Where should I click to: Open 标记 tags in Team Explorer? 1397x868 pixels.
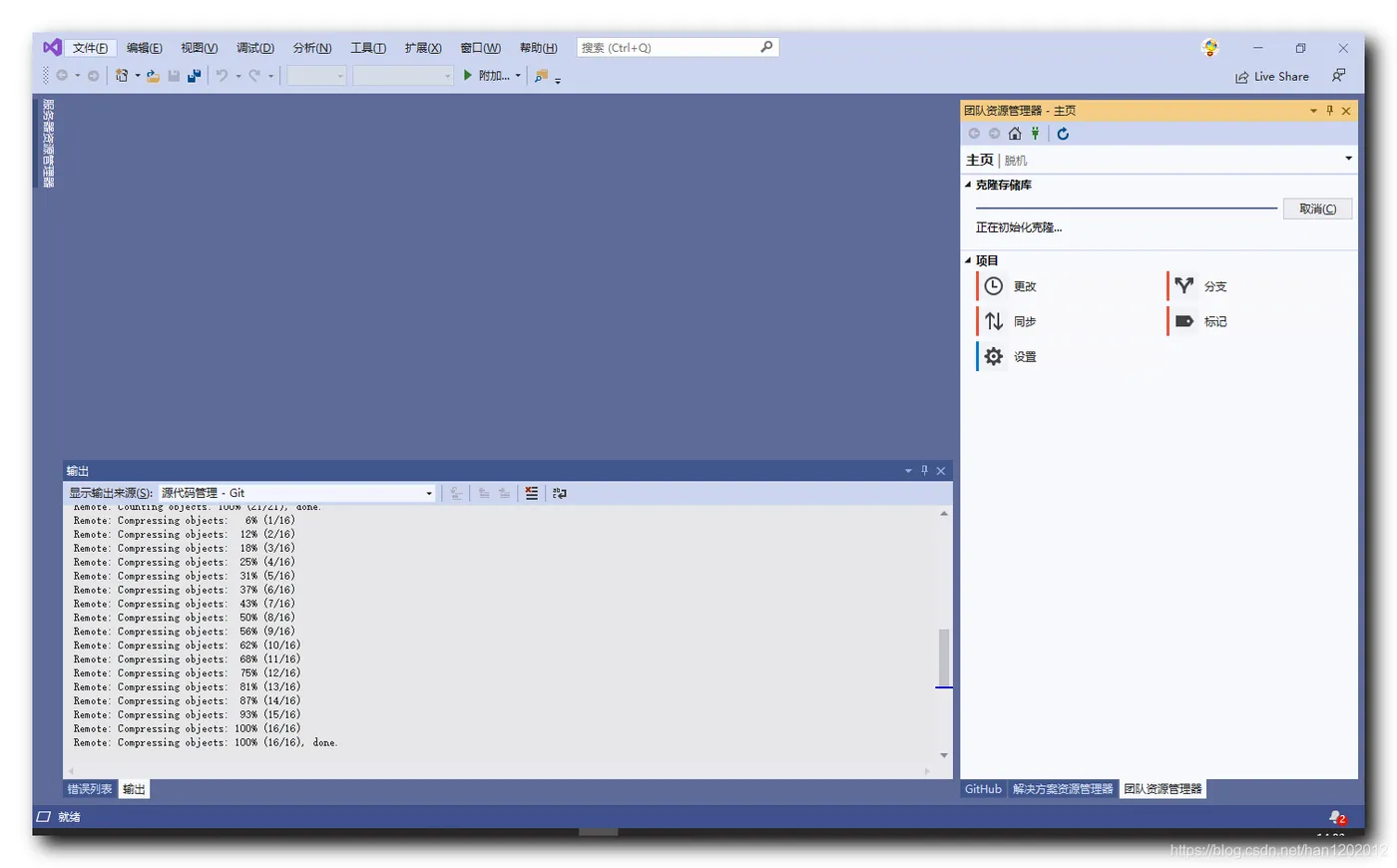[1198, 321]
